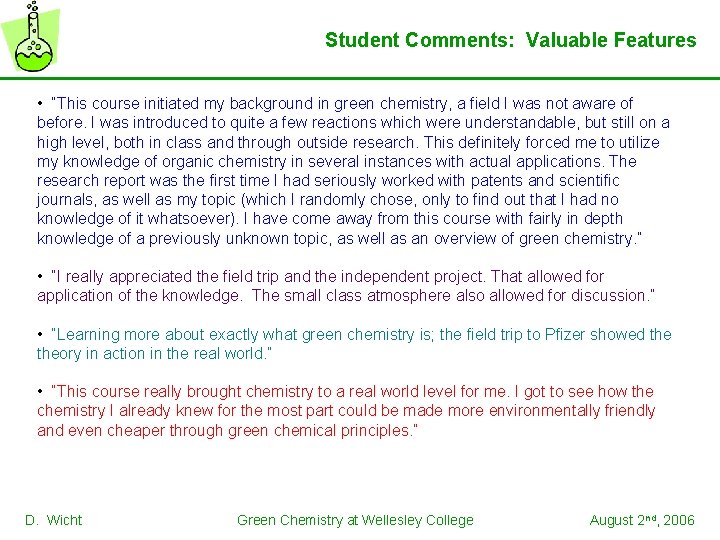Click footer text 'Green Chemistry at Wellesley College'

355,520
